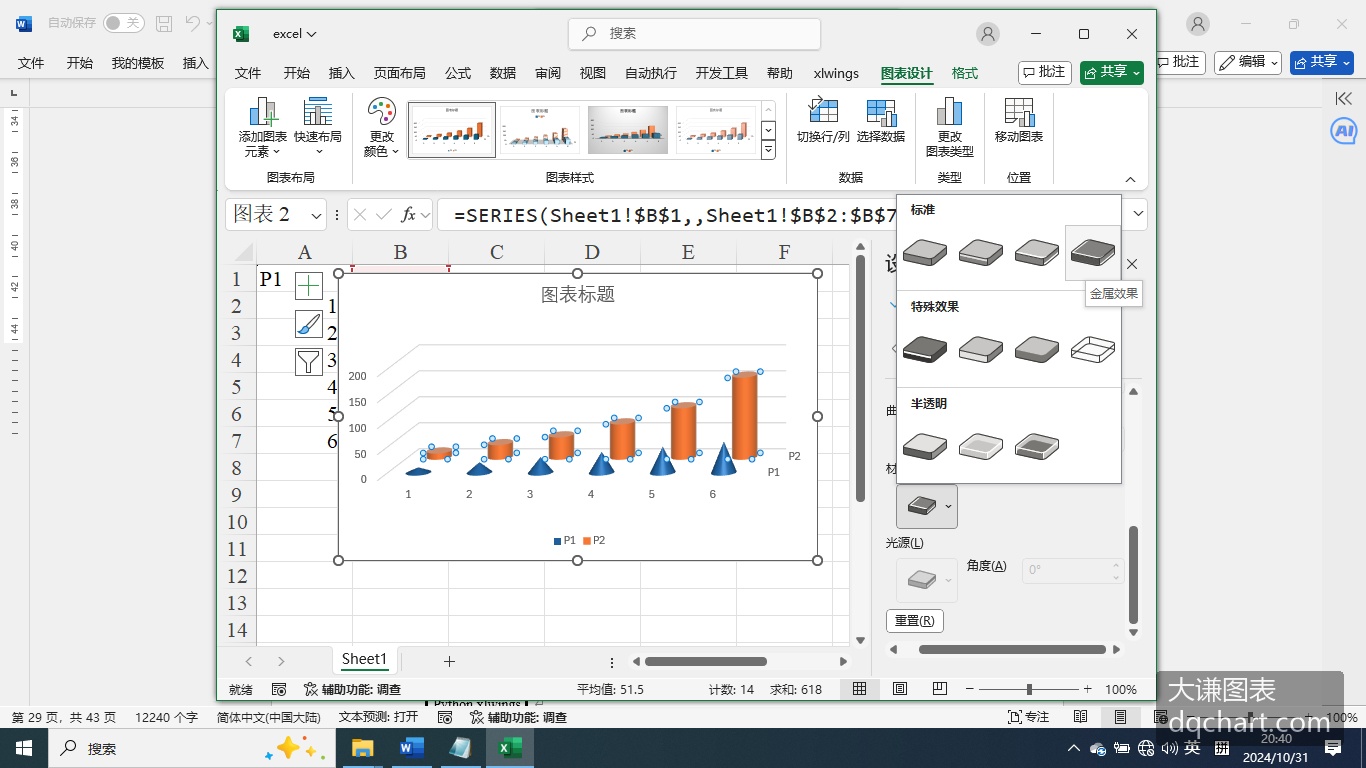
Task: Open the xlwings ribbon tab
Action: pyautogui.click(x=836, y=73)
